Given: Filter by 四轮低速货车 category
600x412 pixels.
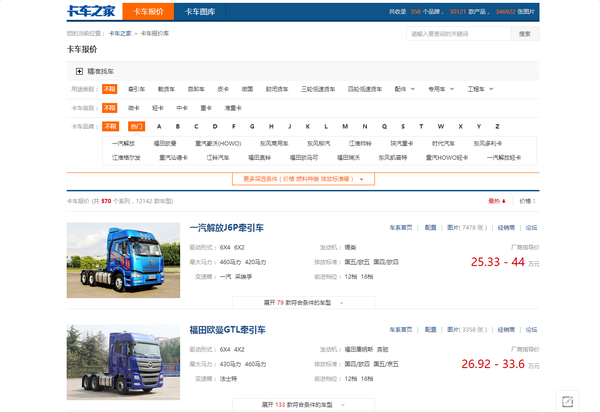Looking at the screenshot, I should coord(365,89).
